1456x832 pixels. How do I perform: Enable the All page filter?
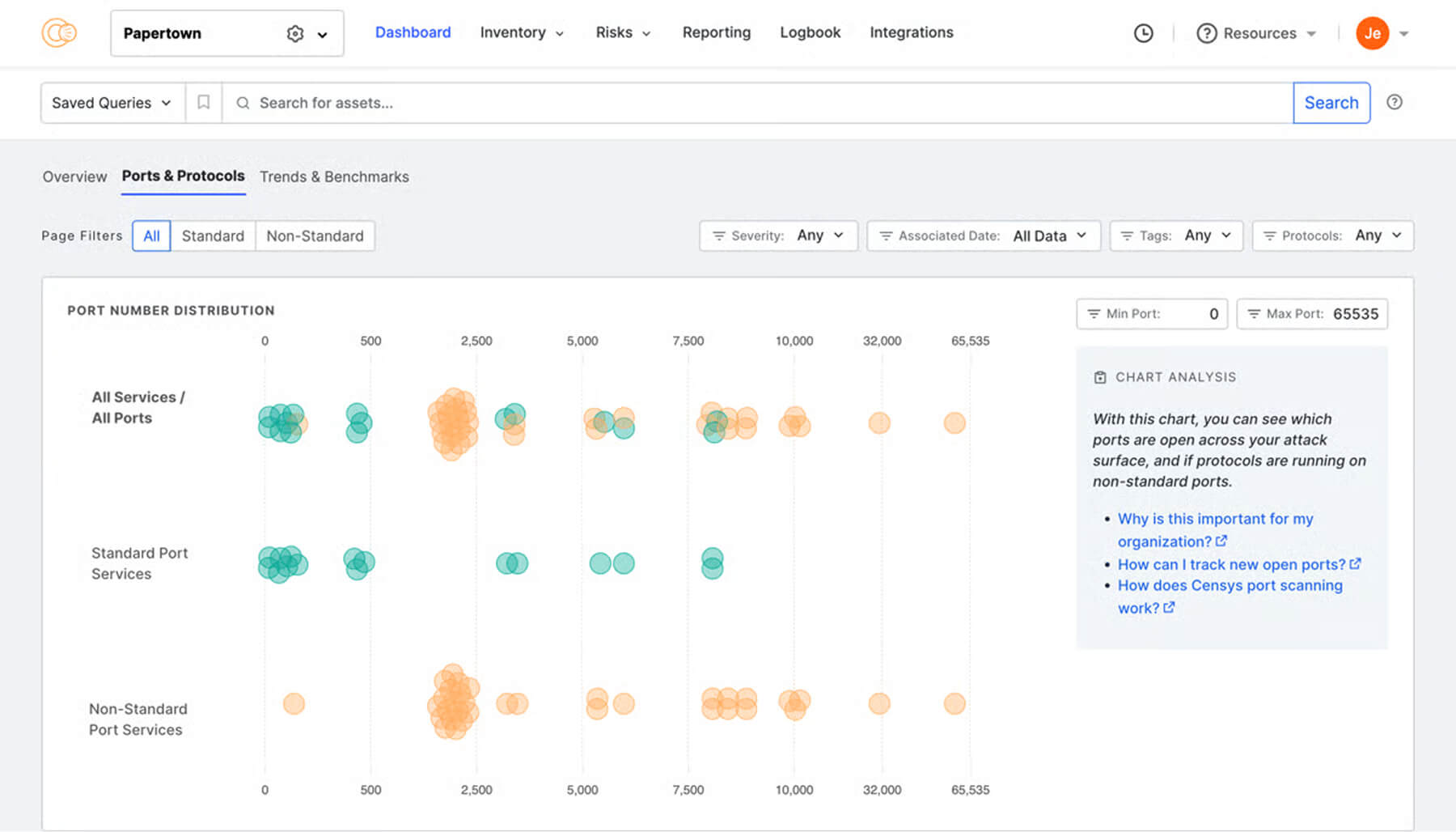(150, 236)
